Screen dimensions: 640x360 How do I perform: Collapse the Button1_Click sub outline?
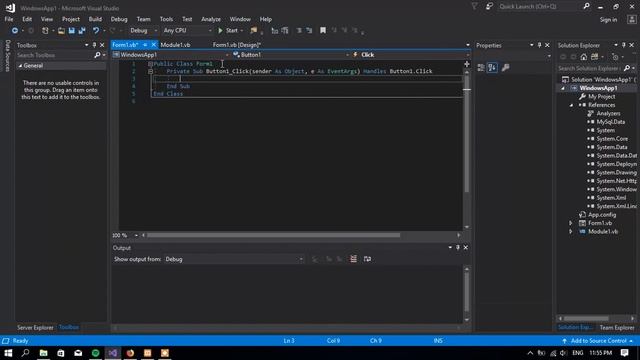[150, 71]
